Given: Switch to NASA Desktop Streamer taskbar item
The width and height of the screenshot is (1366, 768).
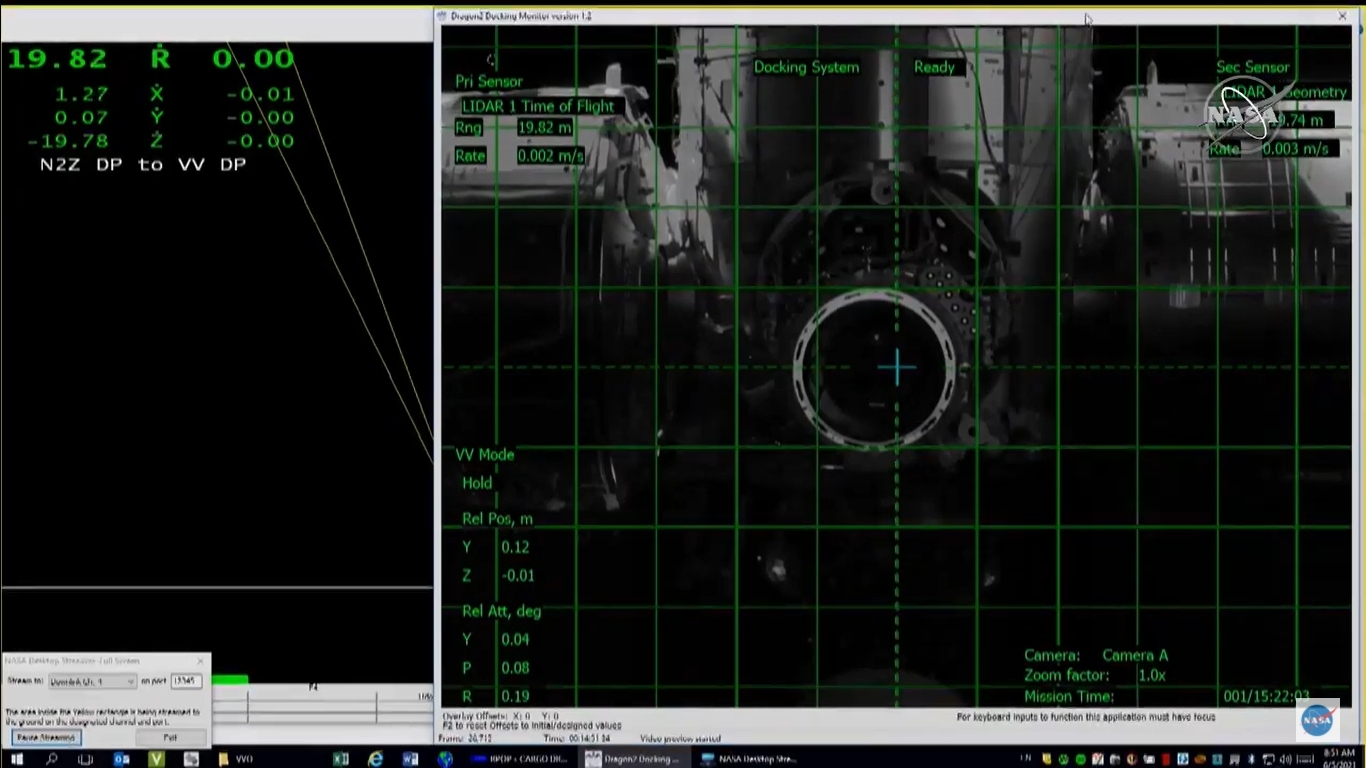Looking at the screenshot, I should click(750, 759).
